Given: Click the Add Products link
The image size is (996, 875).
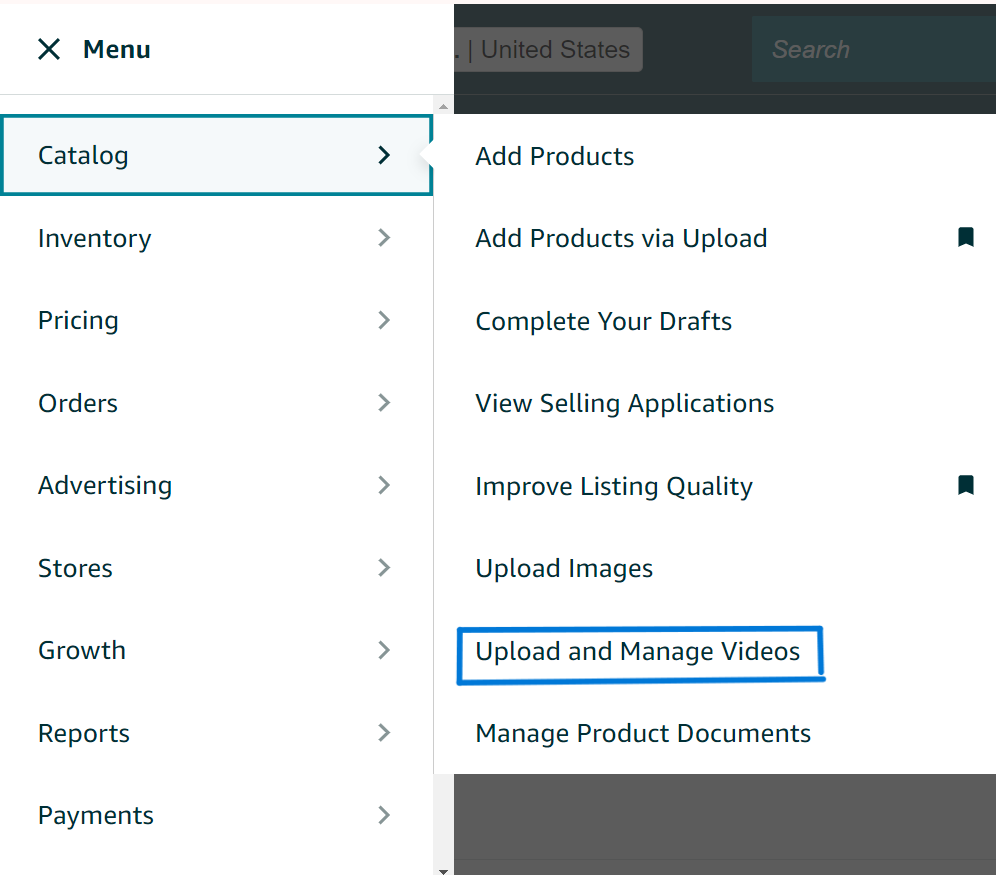Looking at the screenshot, I should tap(554, 156).
